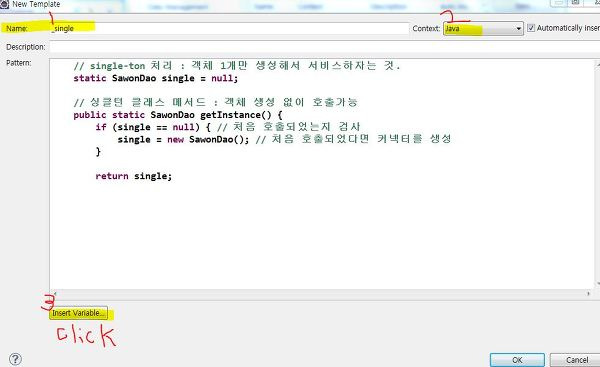This screenshot has width=600, height=367.
Task: Toggle the Automatically insert checkbox
Action: pos(531,28)
